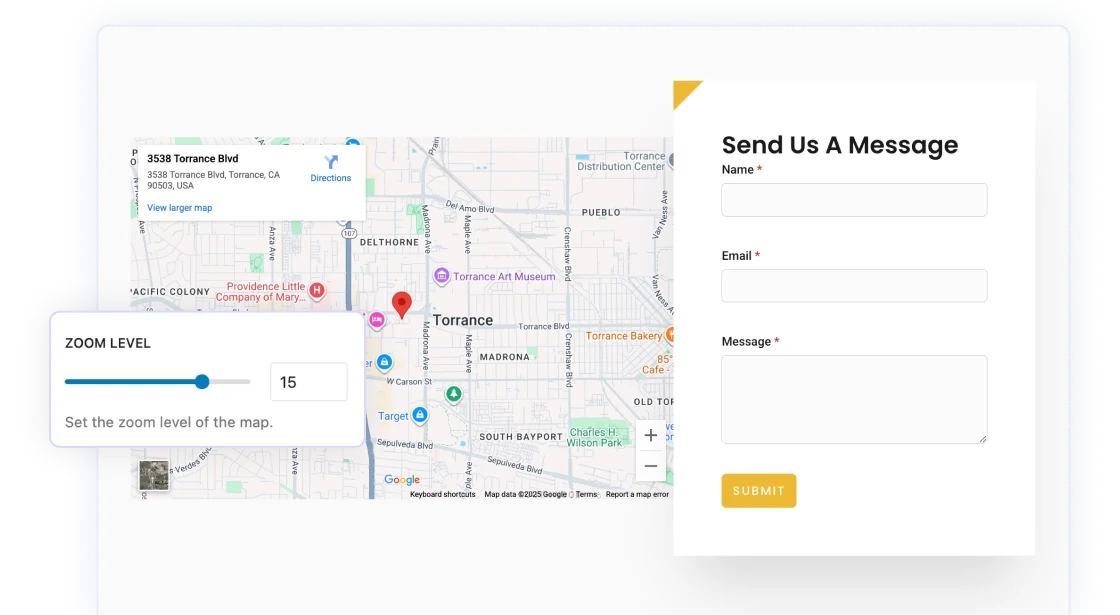Open the View larger map link
1120x615 pixels.
click(x=180, y=208)
